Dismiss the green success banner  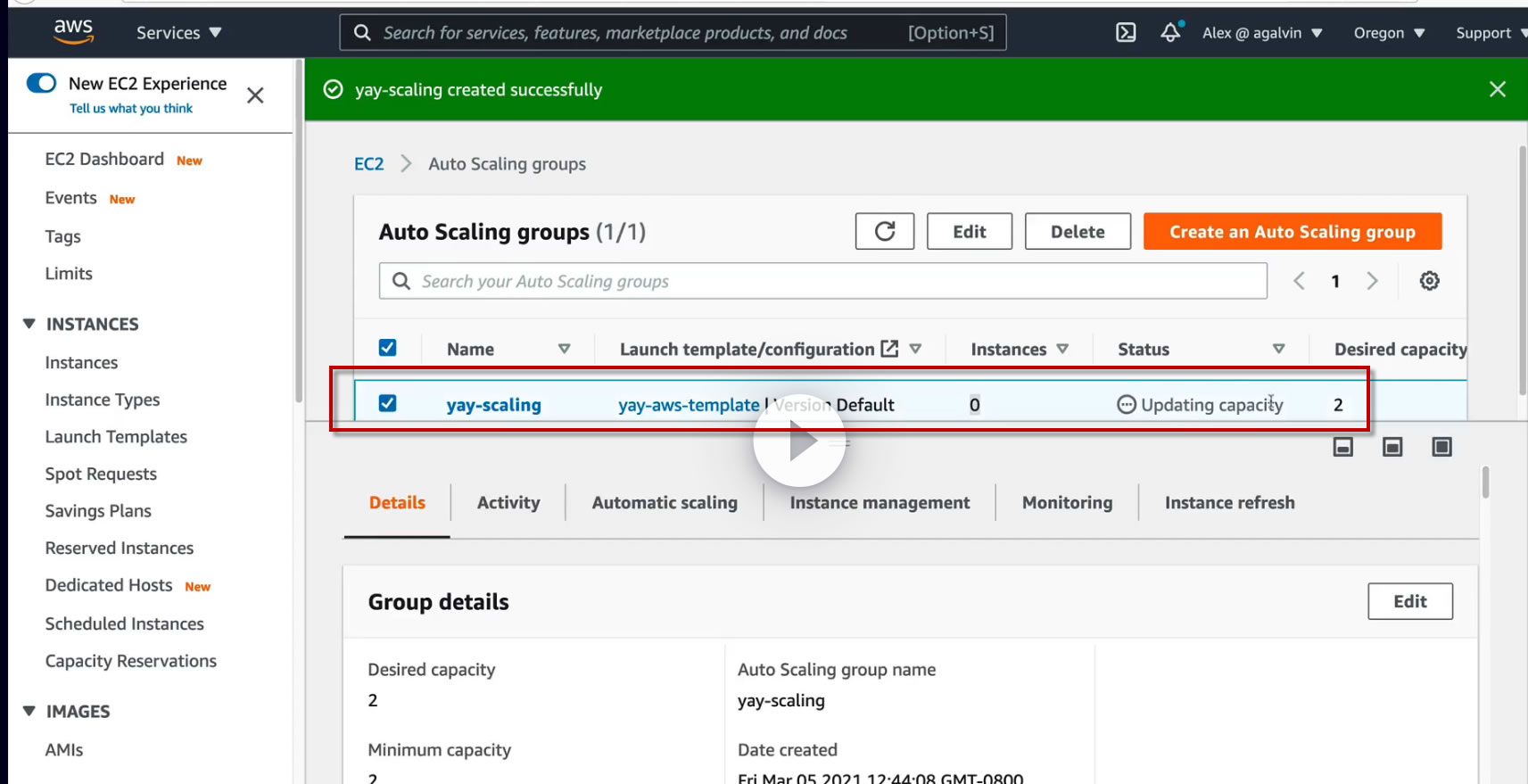(x=1497, y=89)
